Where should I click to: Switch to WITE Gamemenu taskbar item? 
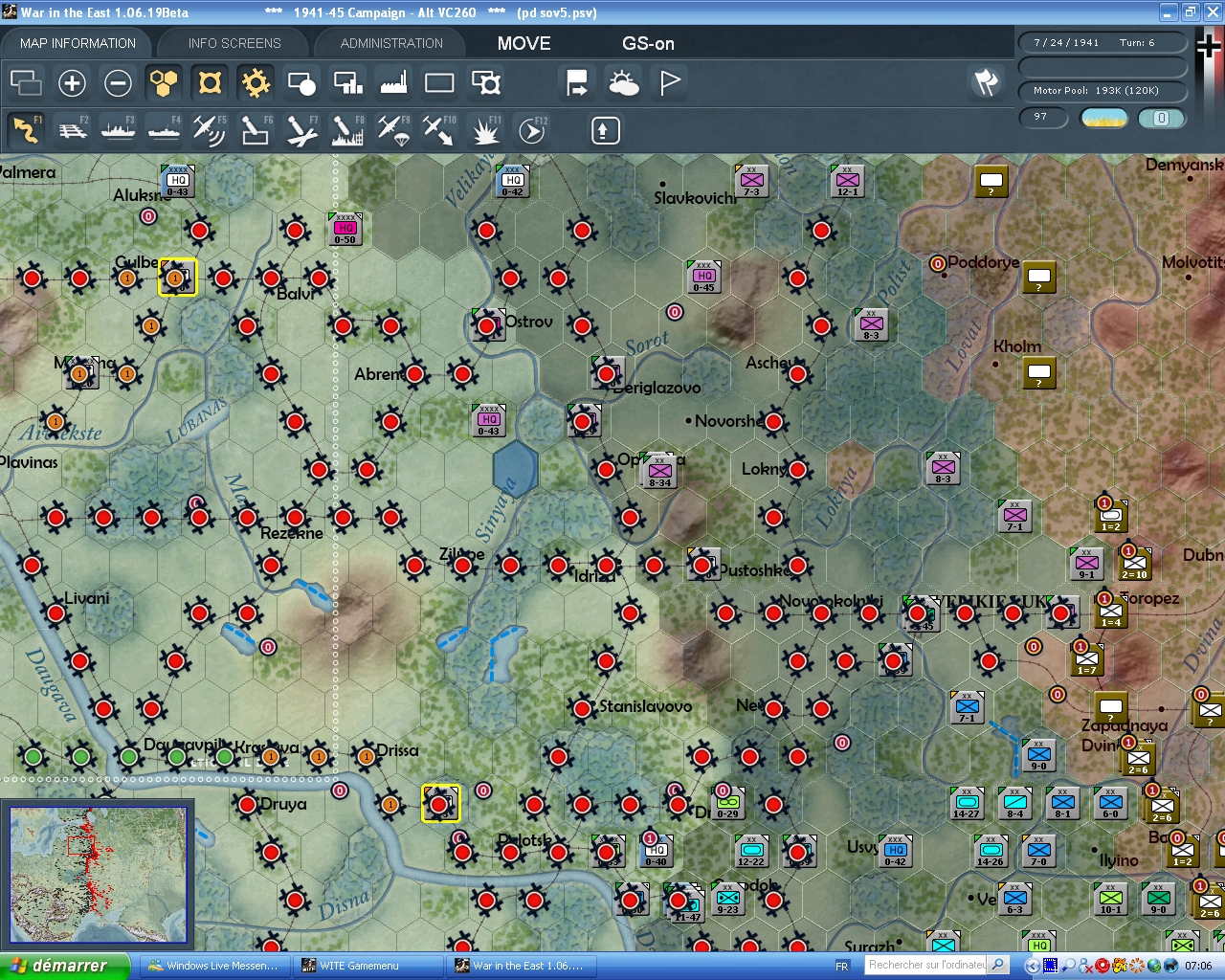(368, 966)
